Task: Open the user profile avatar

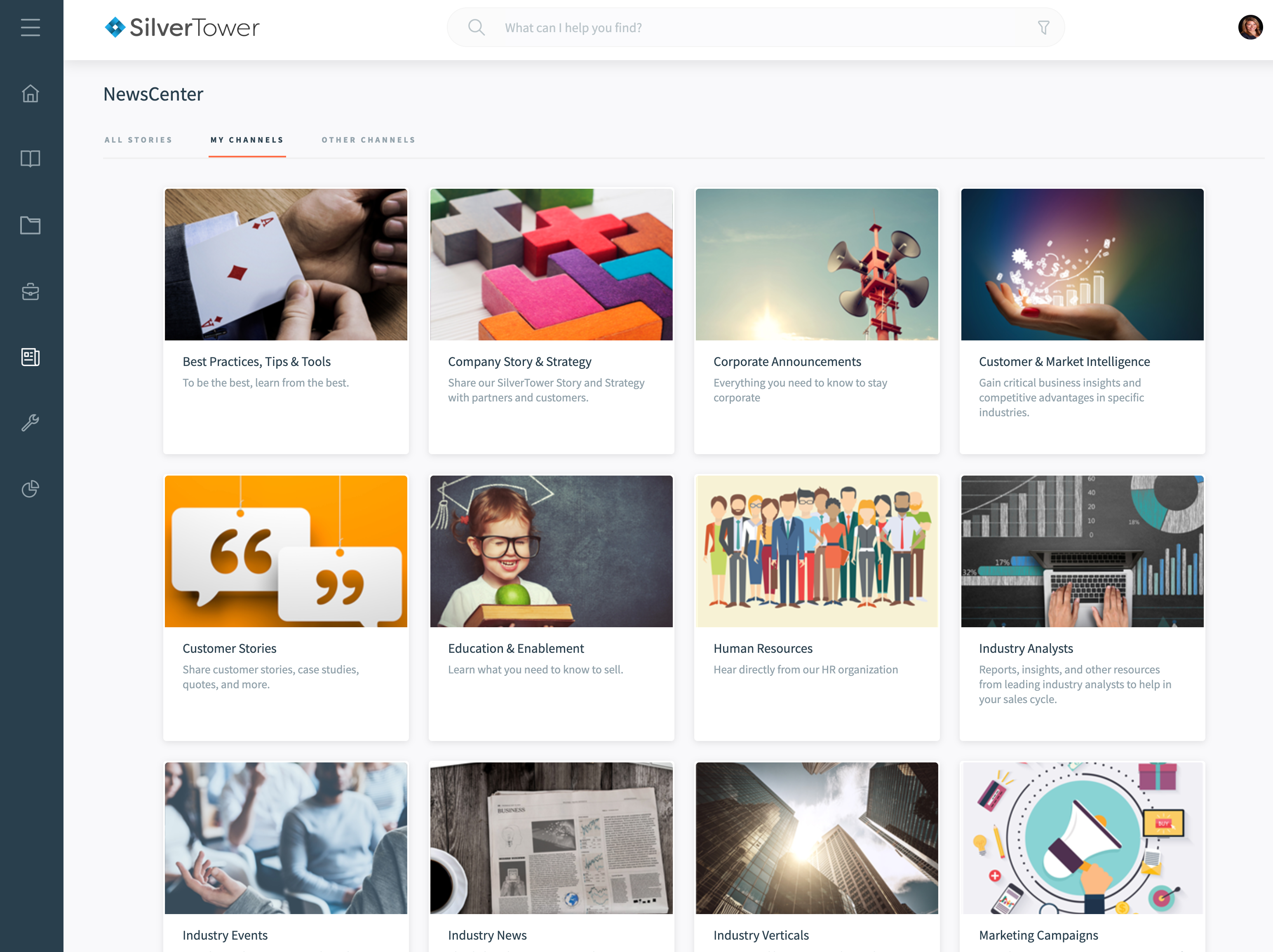Action: coord(1250,27)
